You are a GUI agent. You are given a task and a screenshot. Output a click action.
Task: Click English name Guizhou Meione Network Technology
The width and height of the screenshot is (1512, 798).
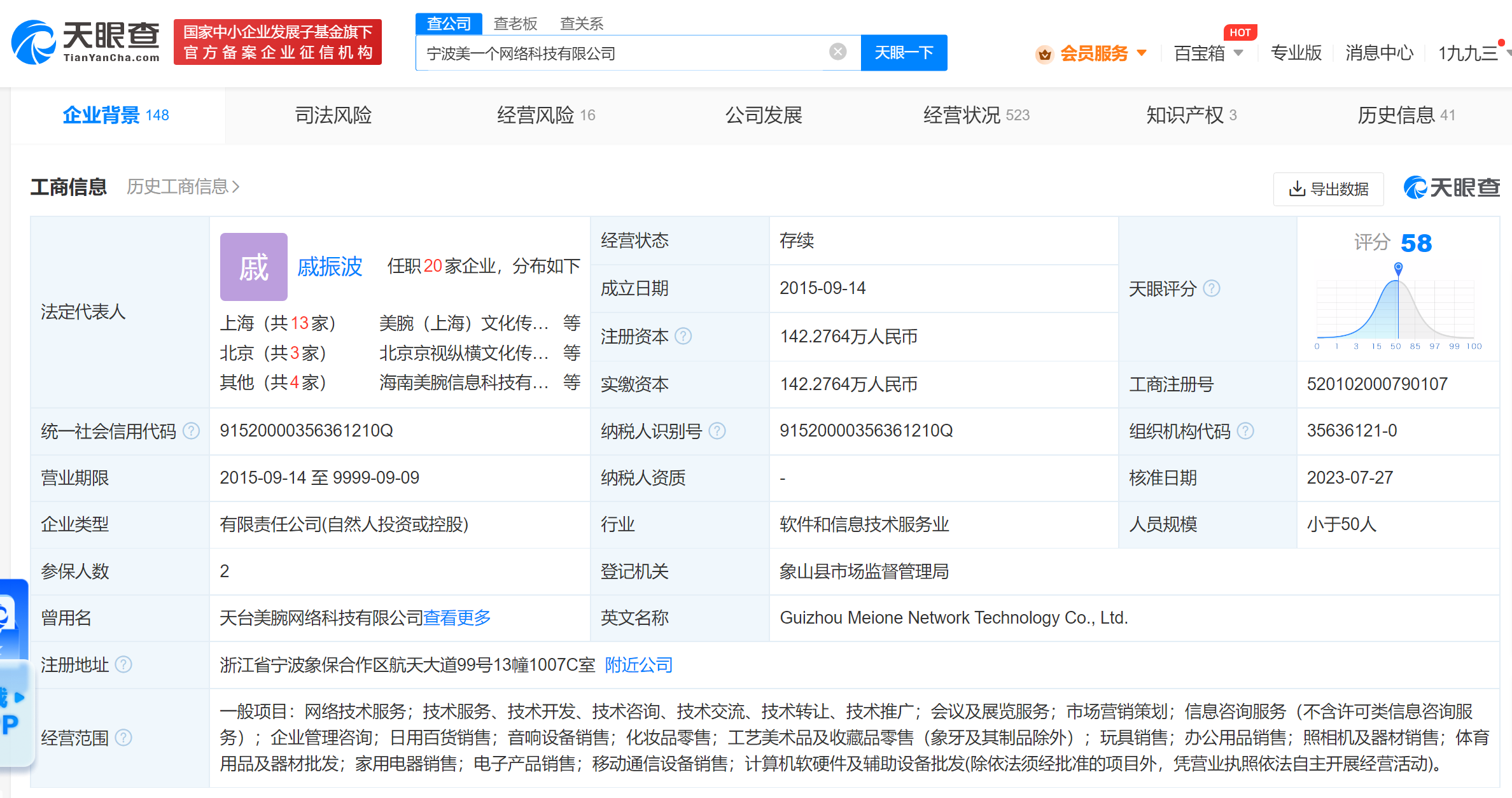click(953, 617)
